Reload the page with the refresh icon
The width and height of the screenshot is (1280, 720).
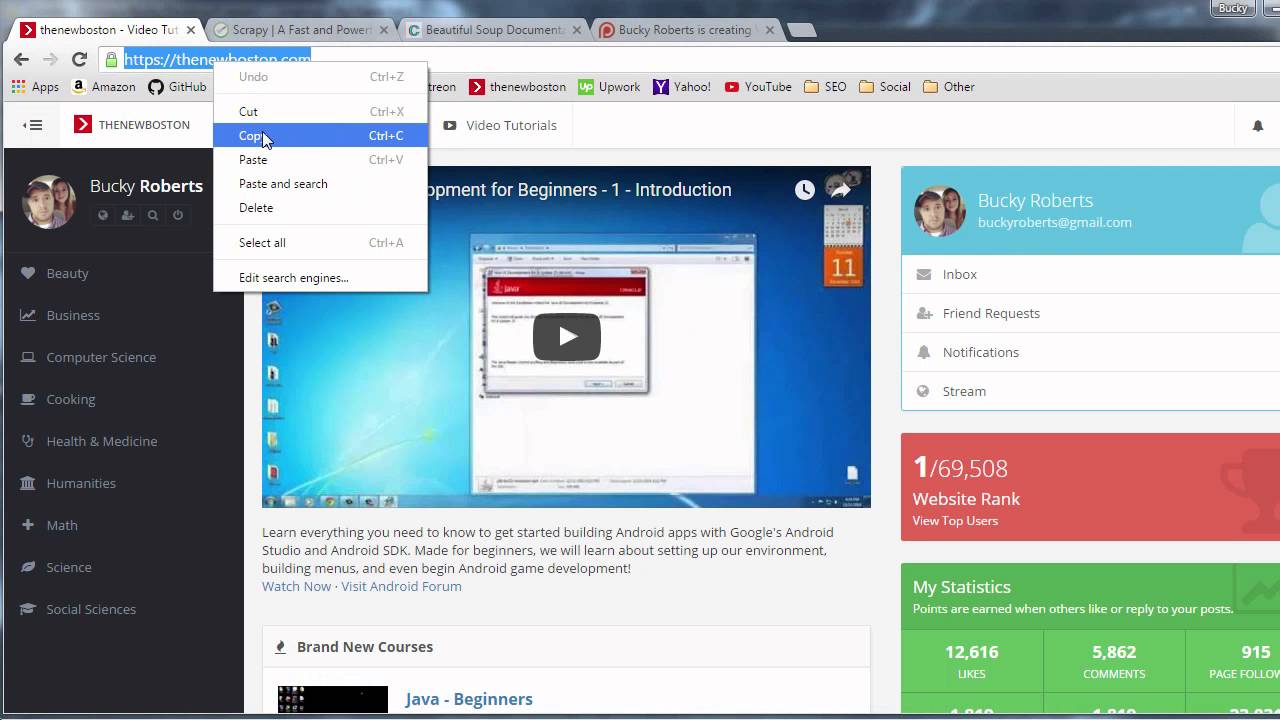pos(79,59)
